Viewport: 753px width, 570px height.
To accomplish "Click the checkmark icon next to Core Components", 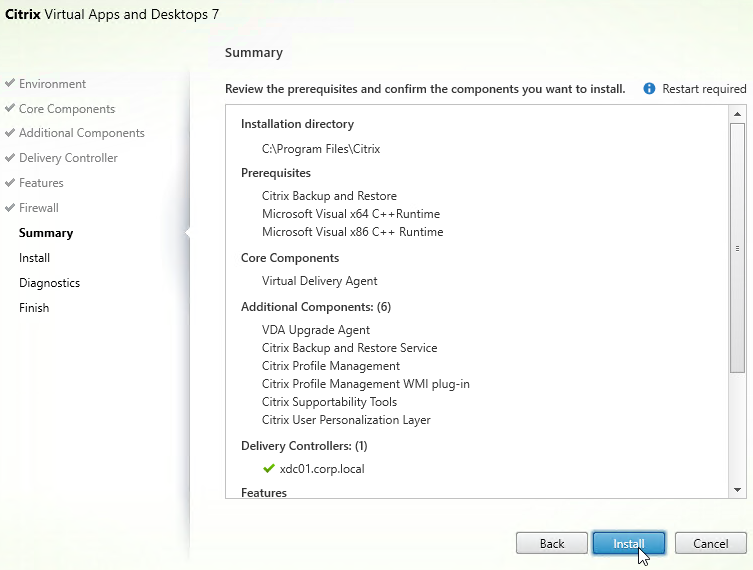I will pyautogui.click(x=10, y=108).
